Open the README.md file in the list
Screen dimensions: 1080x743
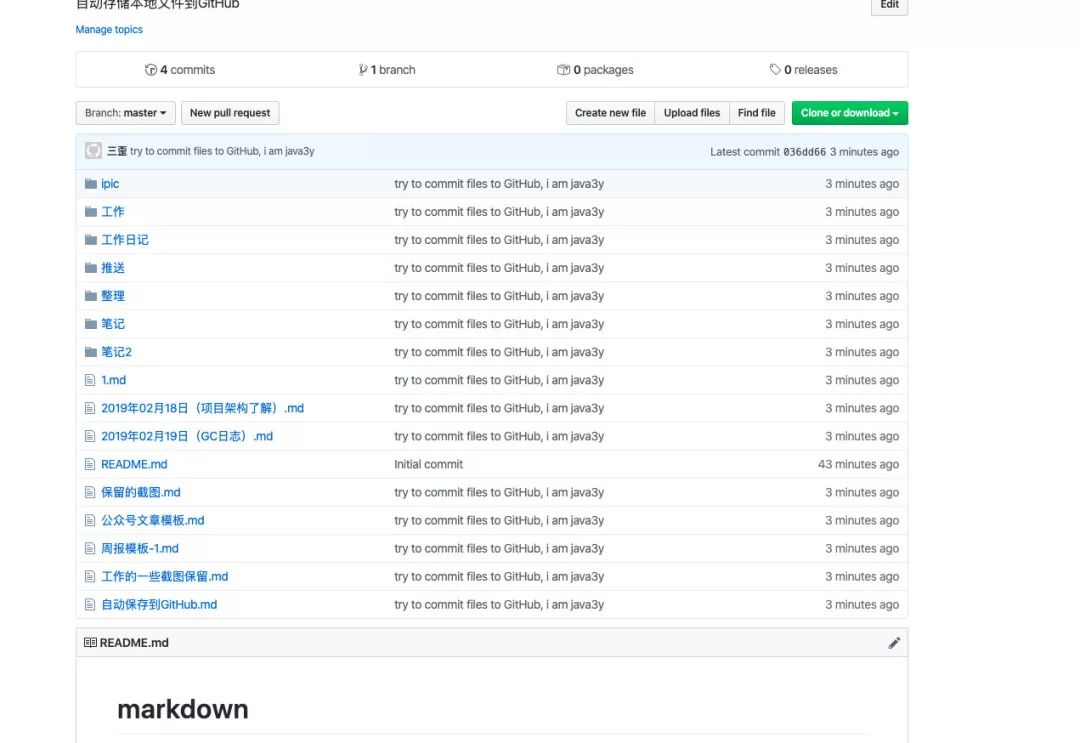(x=134, y=464)
